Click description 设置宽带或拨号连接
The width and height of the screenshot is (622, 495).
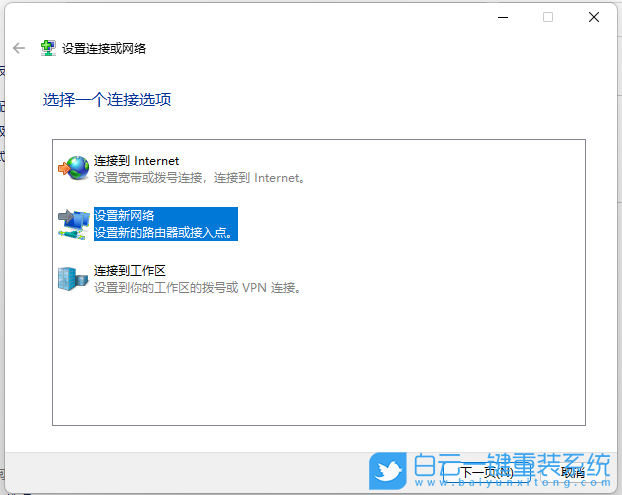(200, 178)
